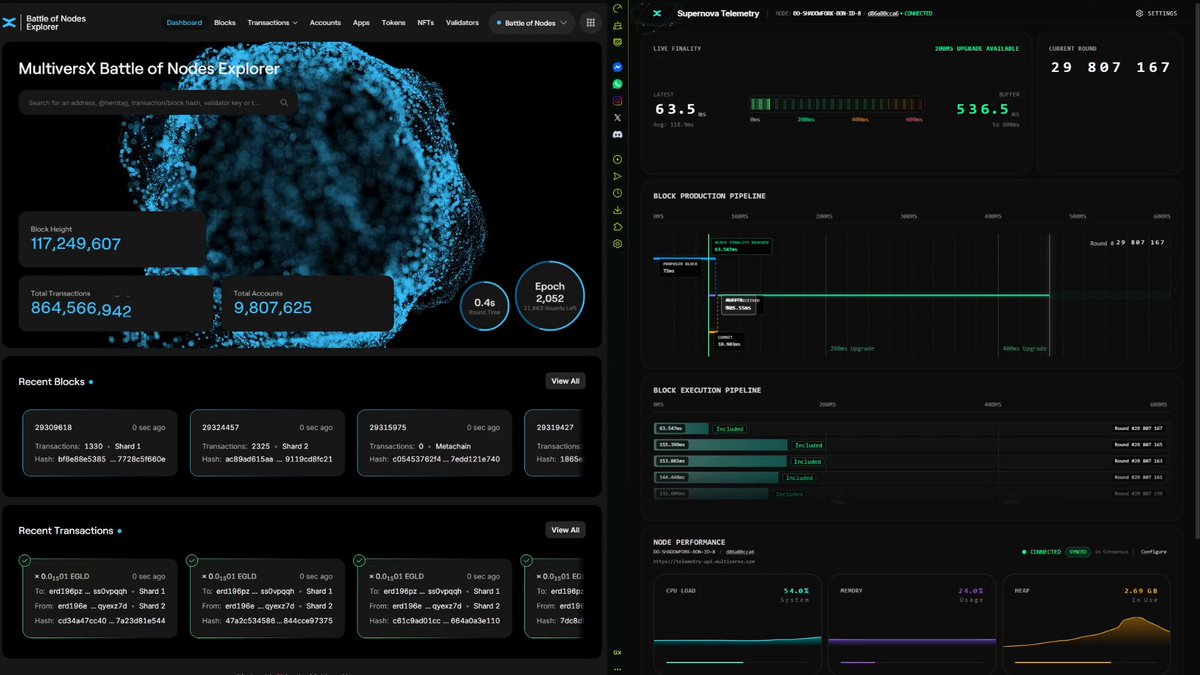
Task: Open block 29309618 link
Action: point(53,427)
